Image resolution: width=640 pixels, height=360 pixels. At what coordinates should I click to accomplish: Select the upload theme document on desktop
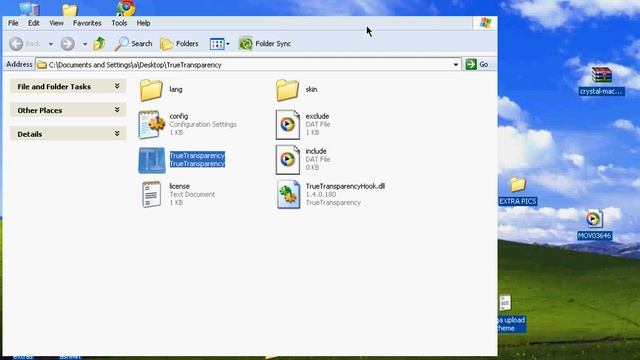pos(511,313)
